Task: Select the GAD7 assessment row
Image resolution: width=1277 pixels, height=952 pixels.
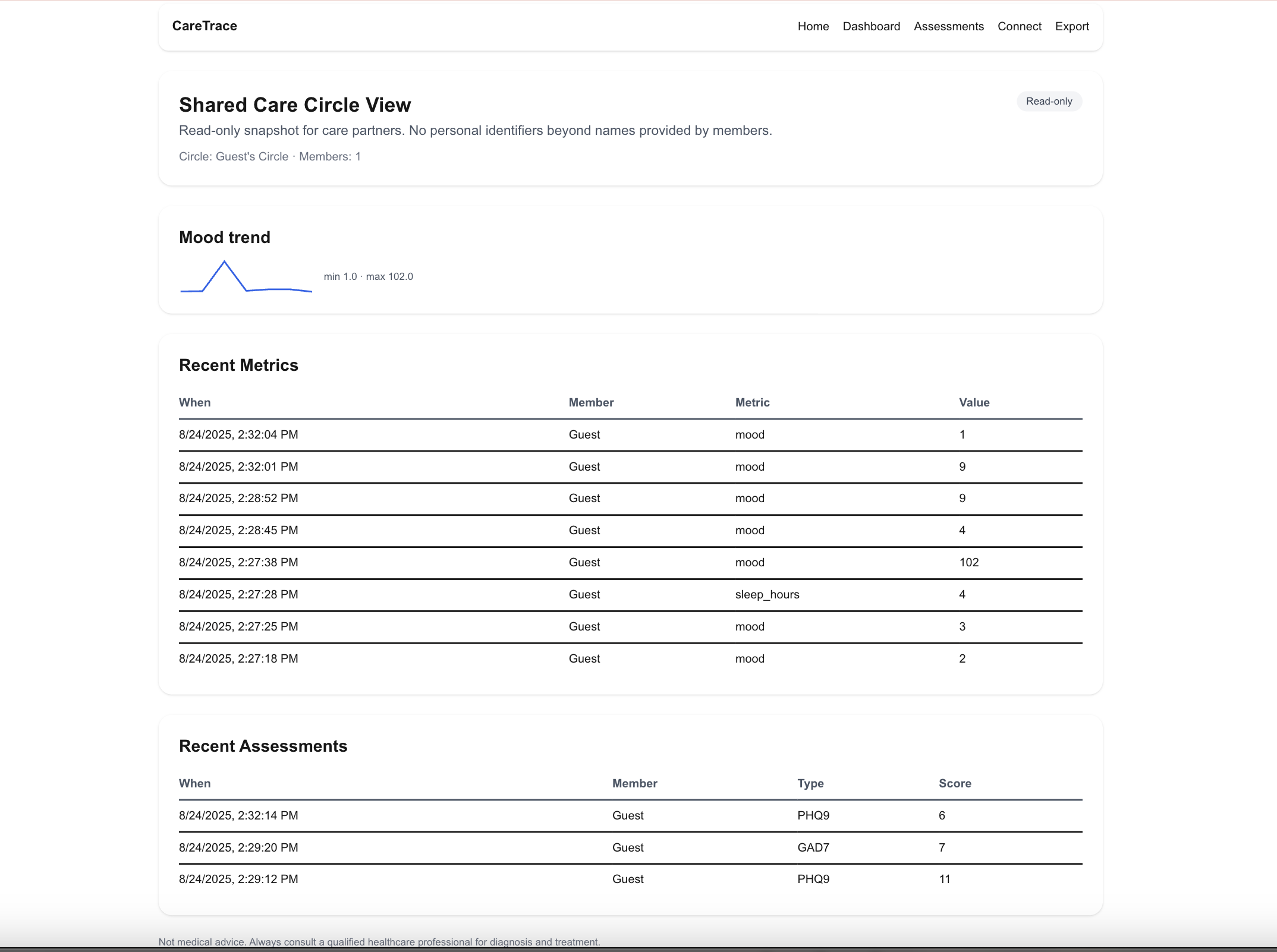Action: 630,847
